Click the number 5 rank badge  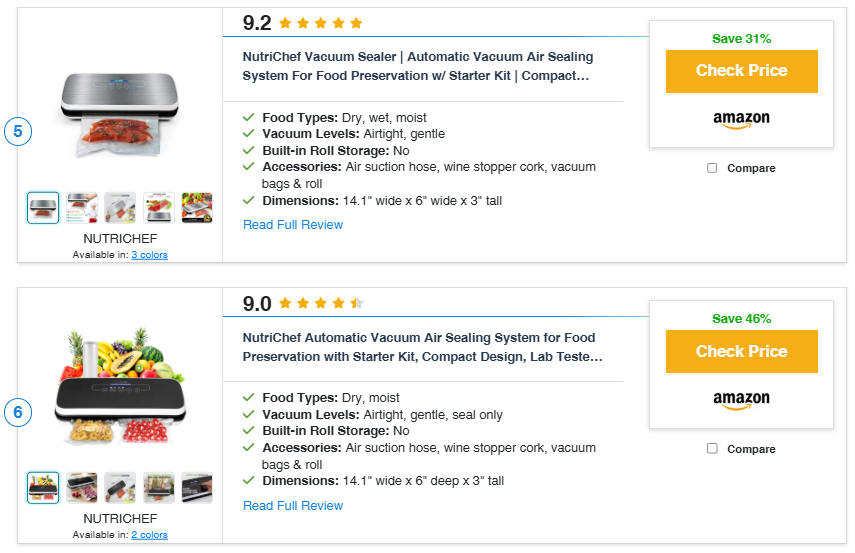[18, 131]
